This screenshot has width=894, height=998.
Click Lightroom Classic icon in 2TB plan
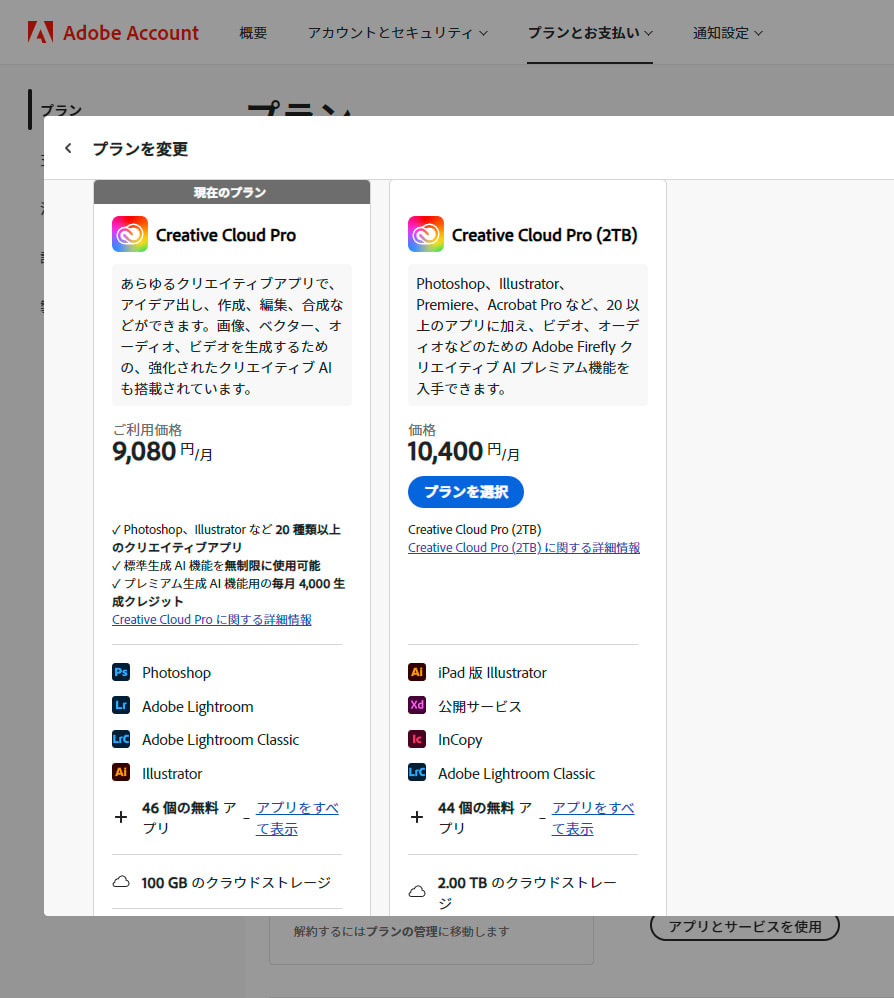[x=417, y=773]
